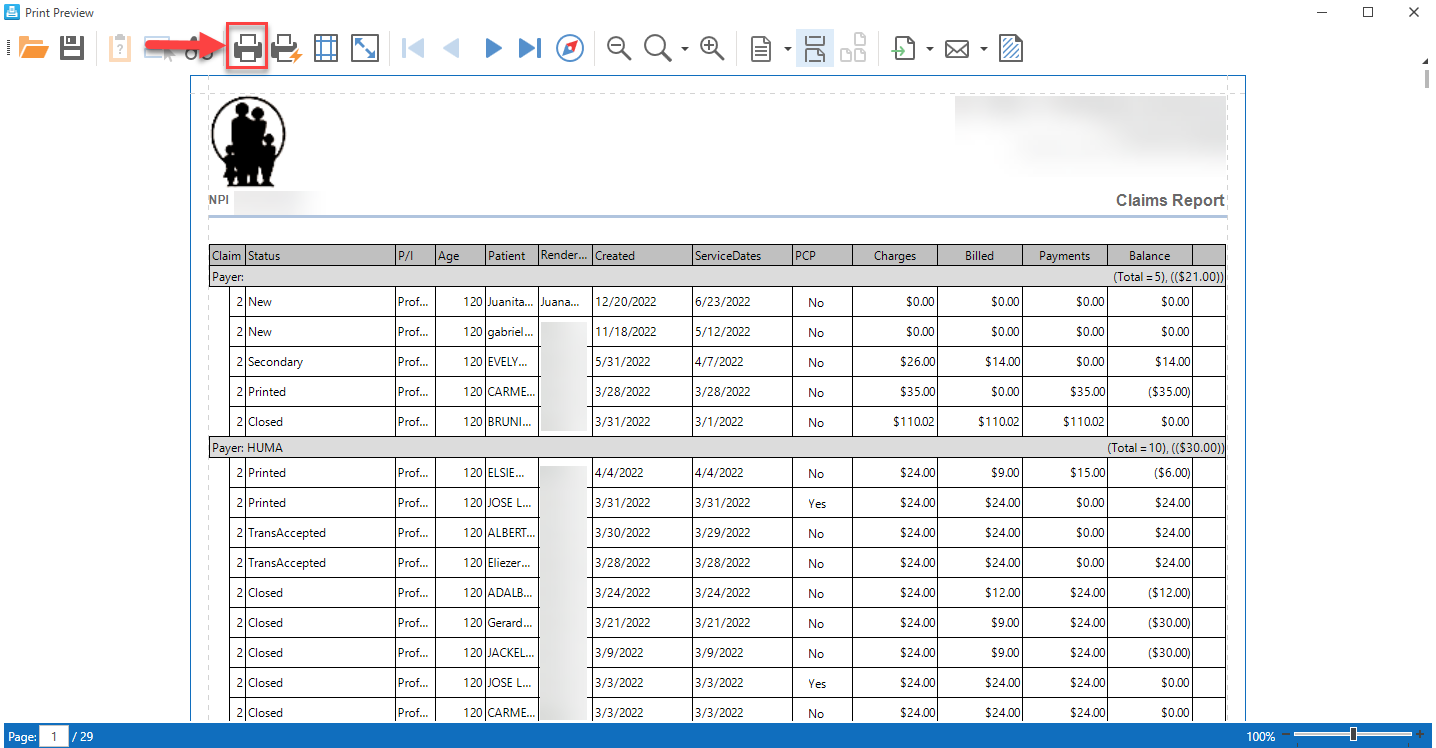This screenshot has height=748, width=1436.
Task: Click the status bar zoom slider handle
Action: pyautogui.click(x=1353, y=735)
